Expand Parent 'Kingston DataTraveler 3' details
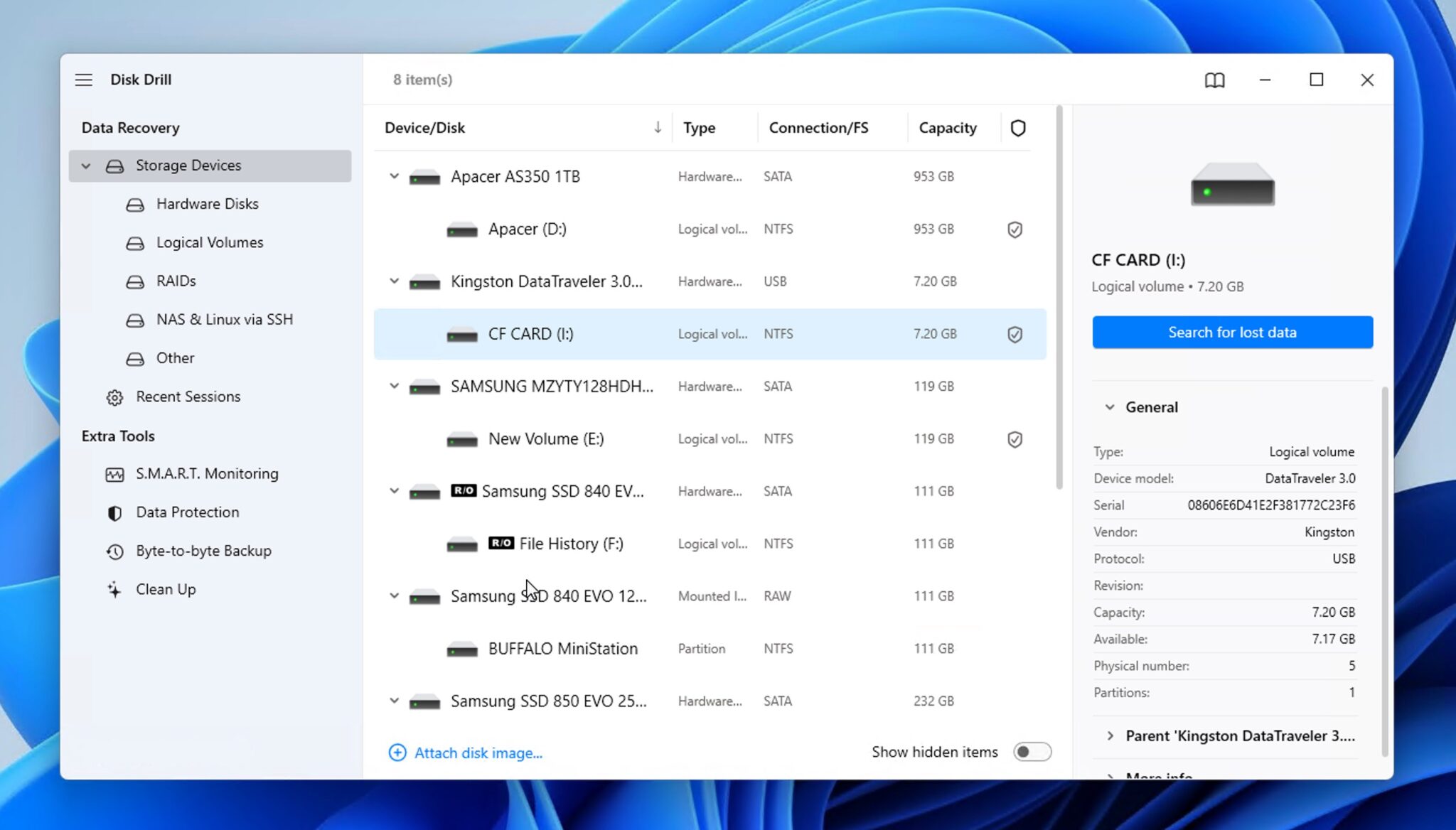 pyautogui.click(x=1111, y=736)
